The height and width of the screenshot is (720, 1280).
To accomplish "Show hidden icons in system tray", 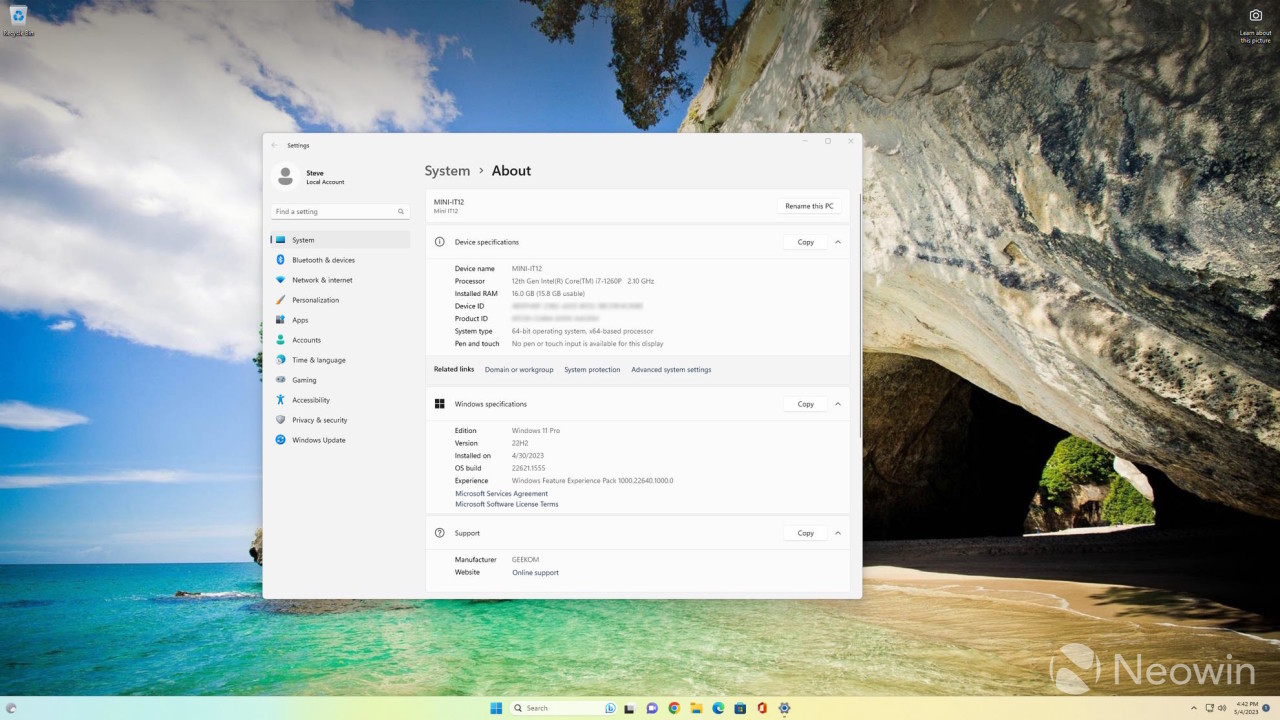I will tap(1193, 708).
